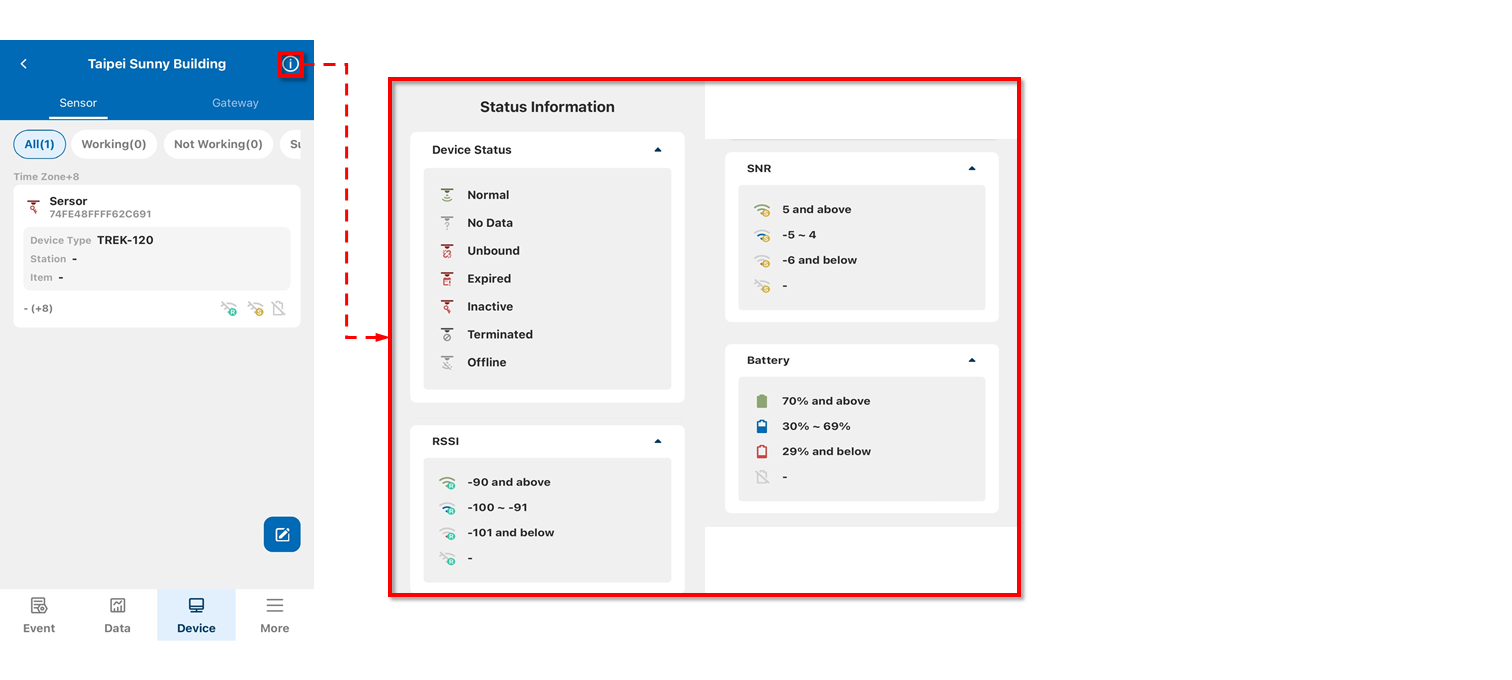Click the sensor's RSSI signal icon
Screen dimensions: 1512x680
coord(229,309)
